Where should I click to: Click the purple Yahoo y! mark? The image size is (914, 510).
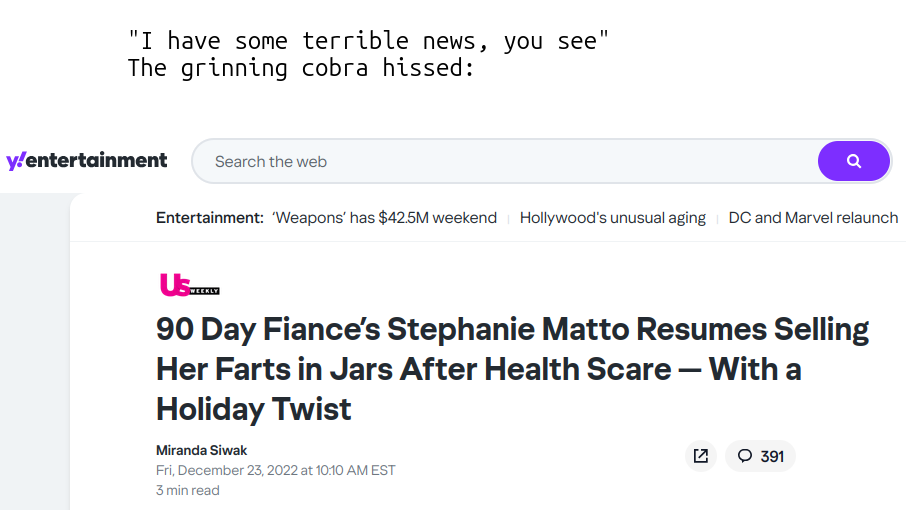(16, 160)
